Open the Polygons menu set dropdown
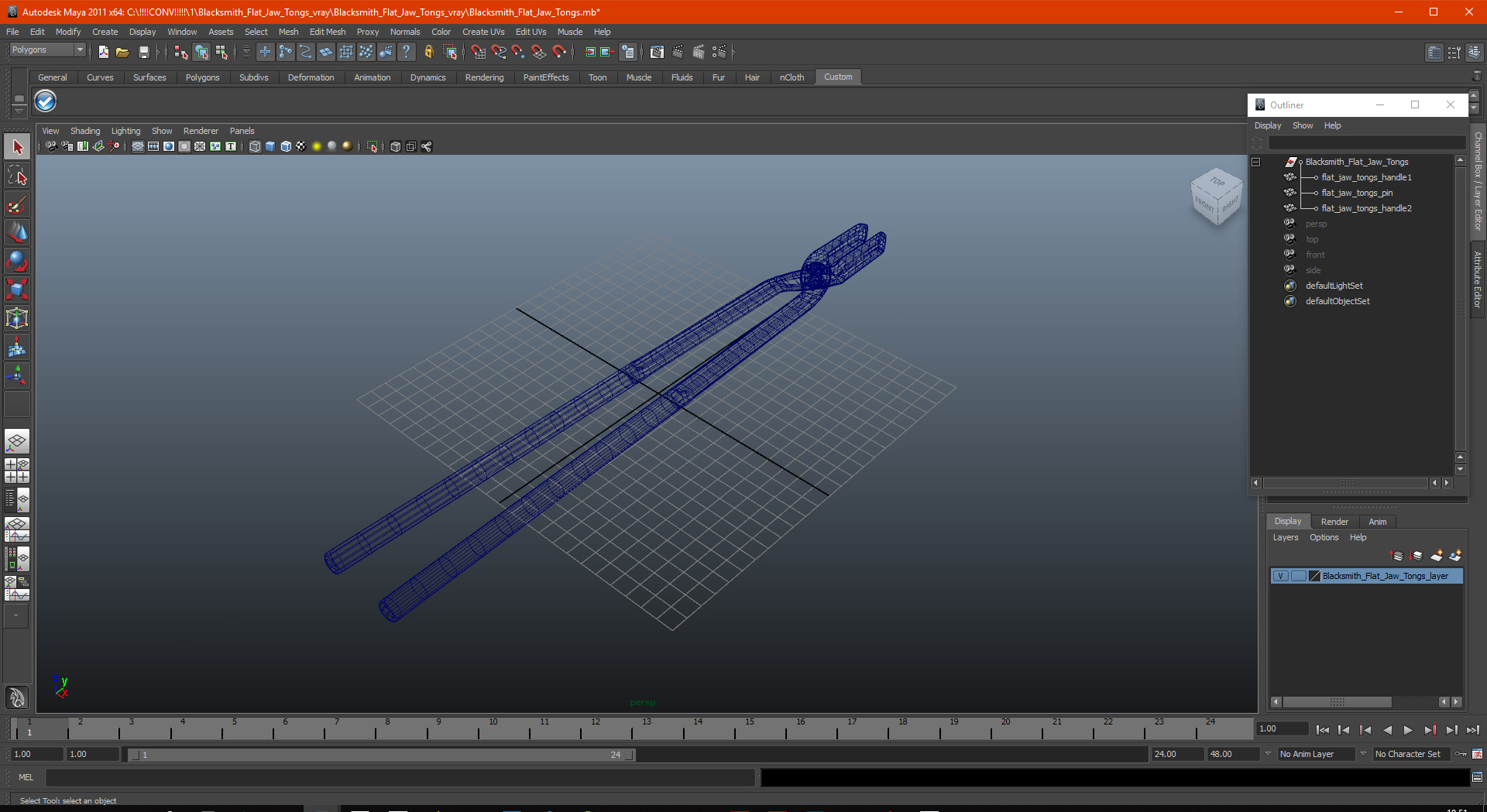The width and height of the screenshot is (1487, 812). coord(47,50)
